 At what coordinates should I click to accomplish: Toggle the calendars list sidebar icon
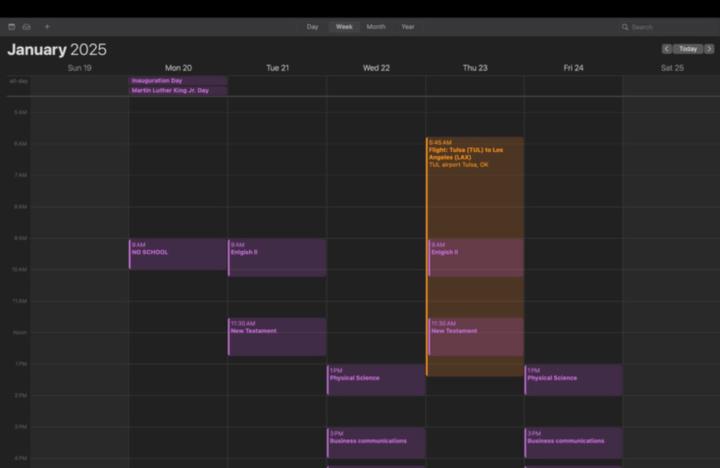pyautogui.click(x=12, y=27)
